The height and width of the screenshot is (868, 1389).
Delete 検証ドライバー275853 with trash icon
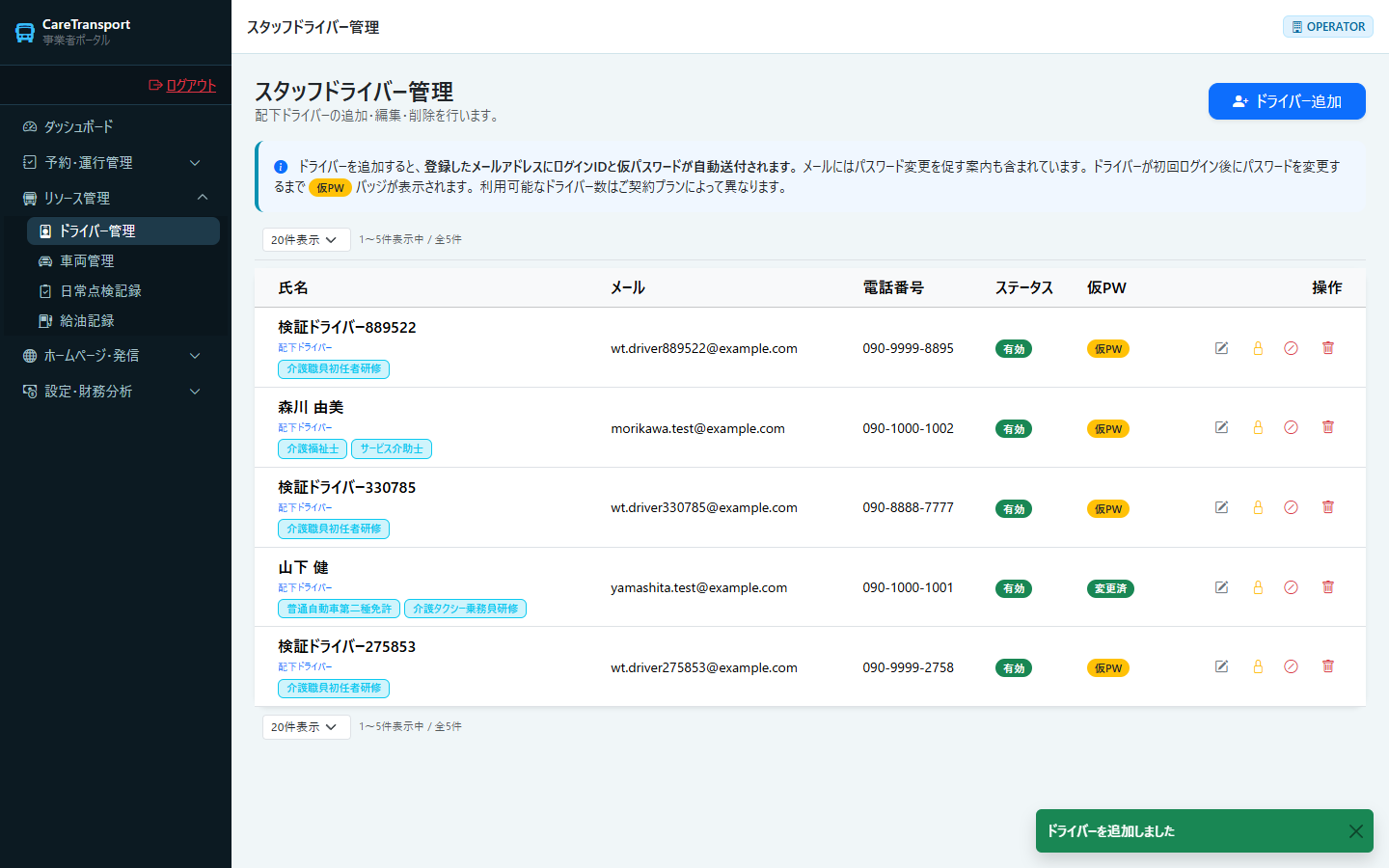[1328, 666]
